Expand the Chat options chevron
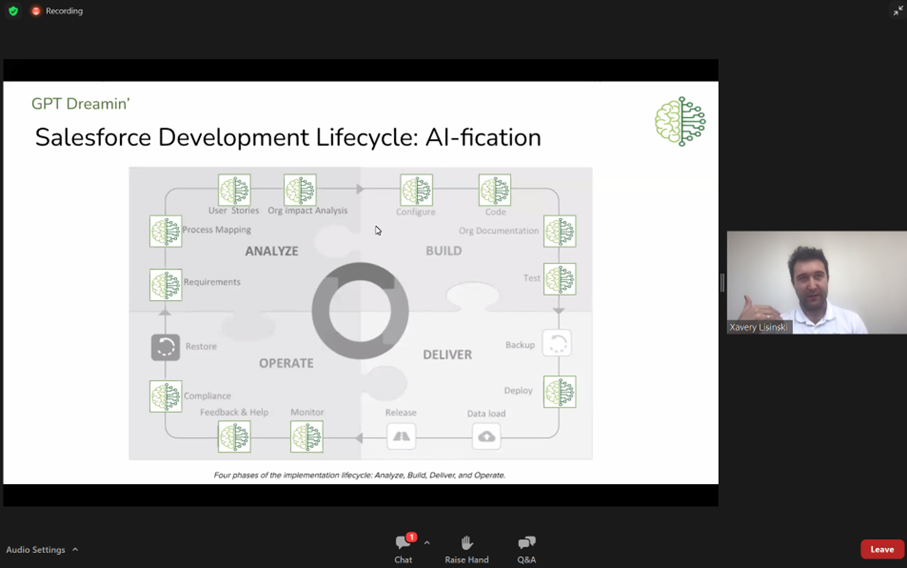 (x=427, y=543)
